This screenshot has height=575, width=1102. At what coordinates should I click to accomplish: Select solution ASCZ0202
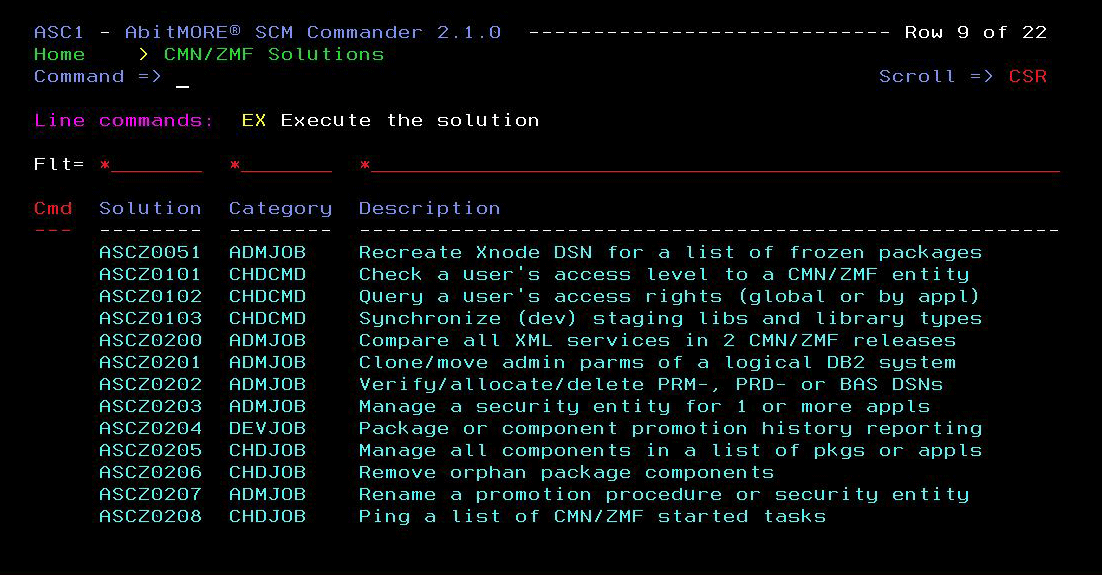(150, 385)
